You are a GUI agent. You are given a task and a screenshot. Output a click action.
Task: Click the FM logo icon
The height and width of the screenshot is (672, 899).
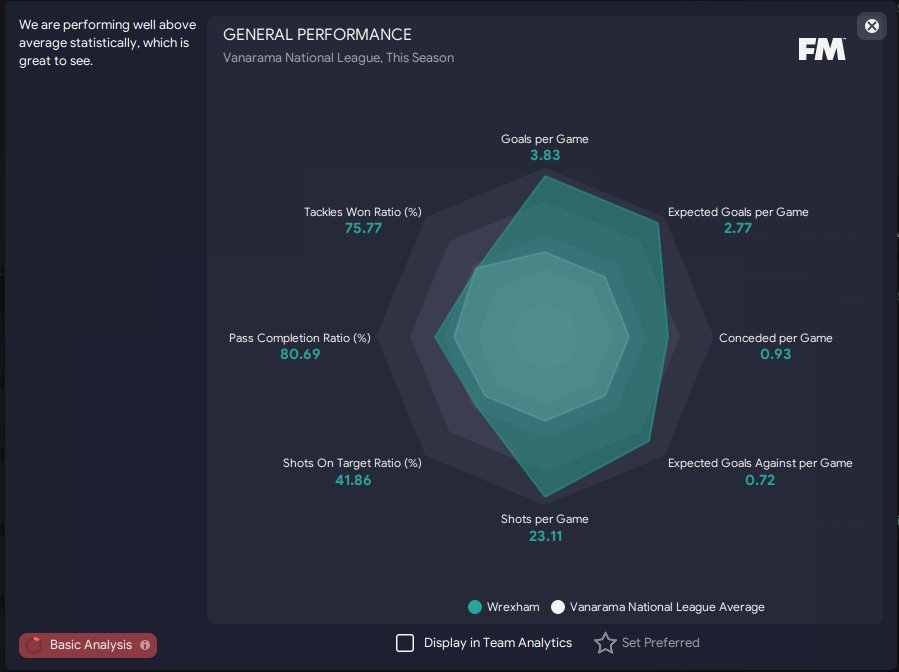coord(822,49)
